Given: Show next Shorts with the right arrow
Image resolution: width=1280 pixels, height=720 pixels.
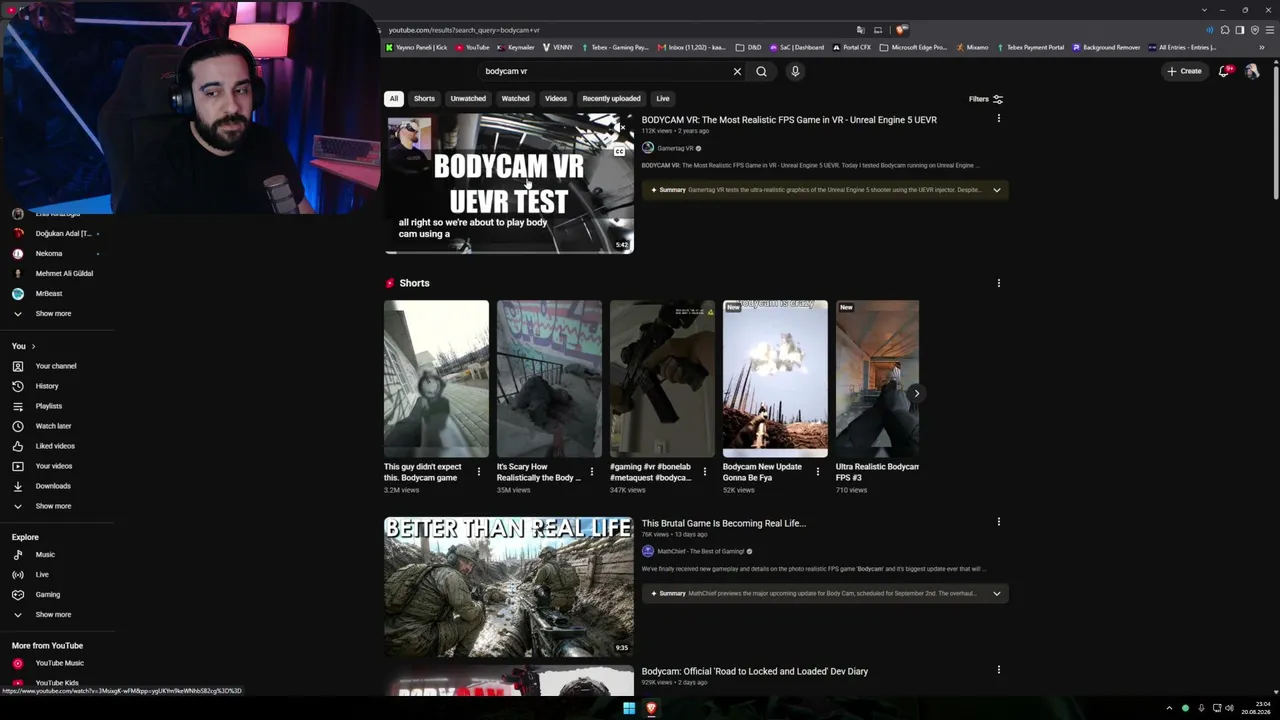Looking at the screenshot, I should point(916,393).
